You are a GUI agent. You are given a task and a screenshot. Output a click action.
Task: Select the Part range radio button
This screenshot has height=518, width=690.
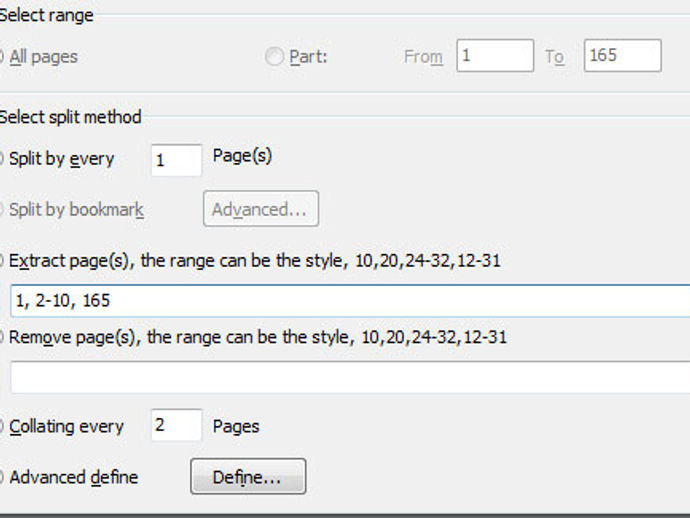click(x=274, y=56)
